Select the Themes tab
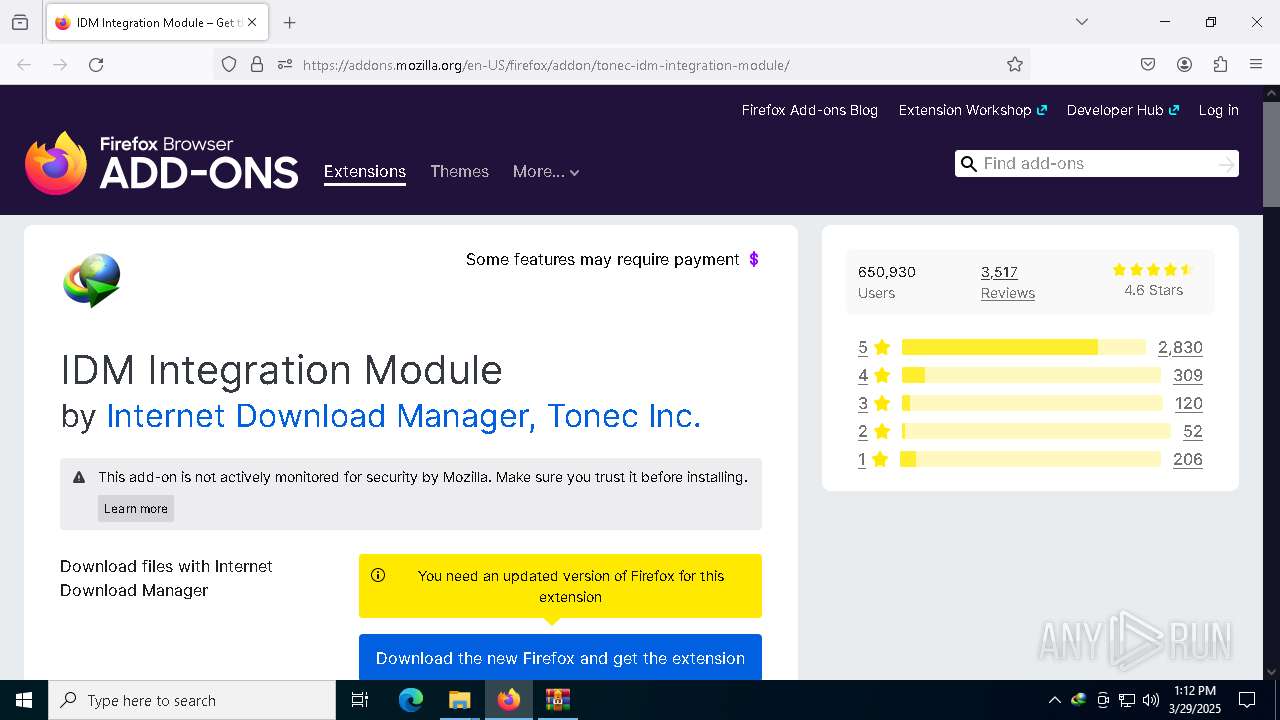Screen dimensions: 1280x720 (459, 172)
